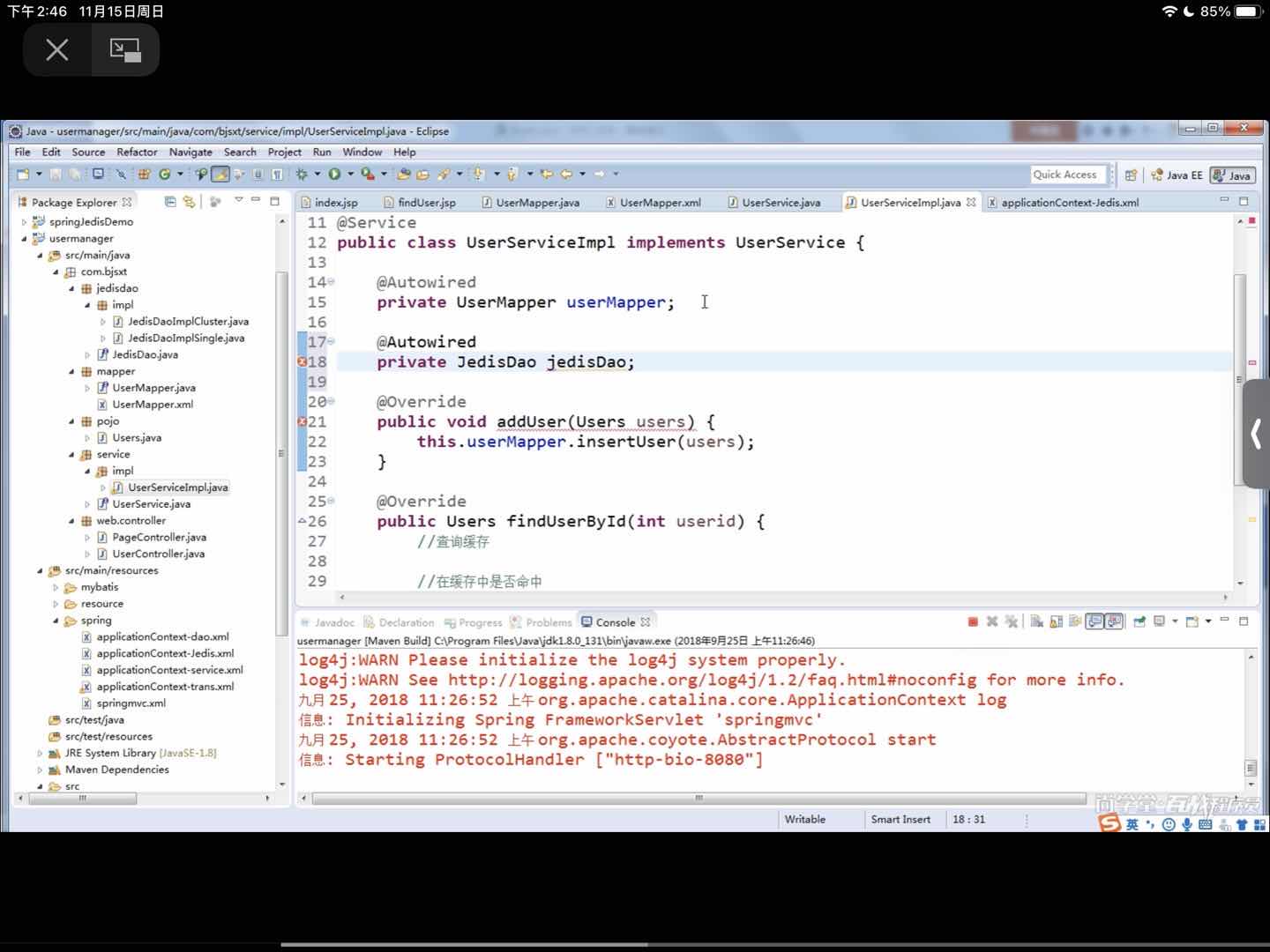Expand JedisDaoImplCluster.java tree node
The image size is (1270, 952).
(x=103, y=322)
